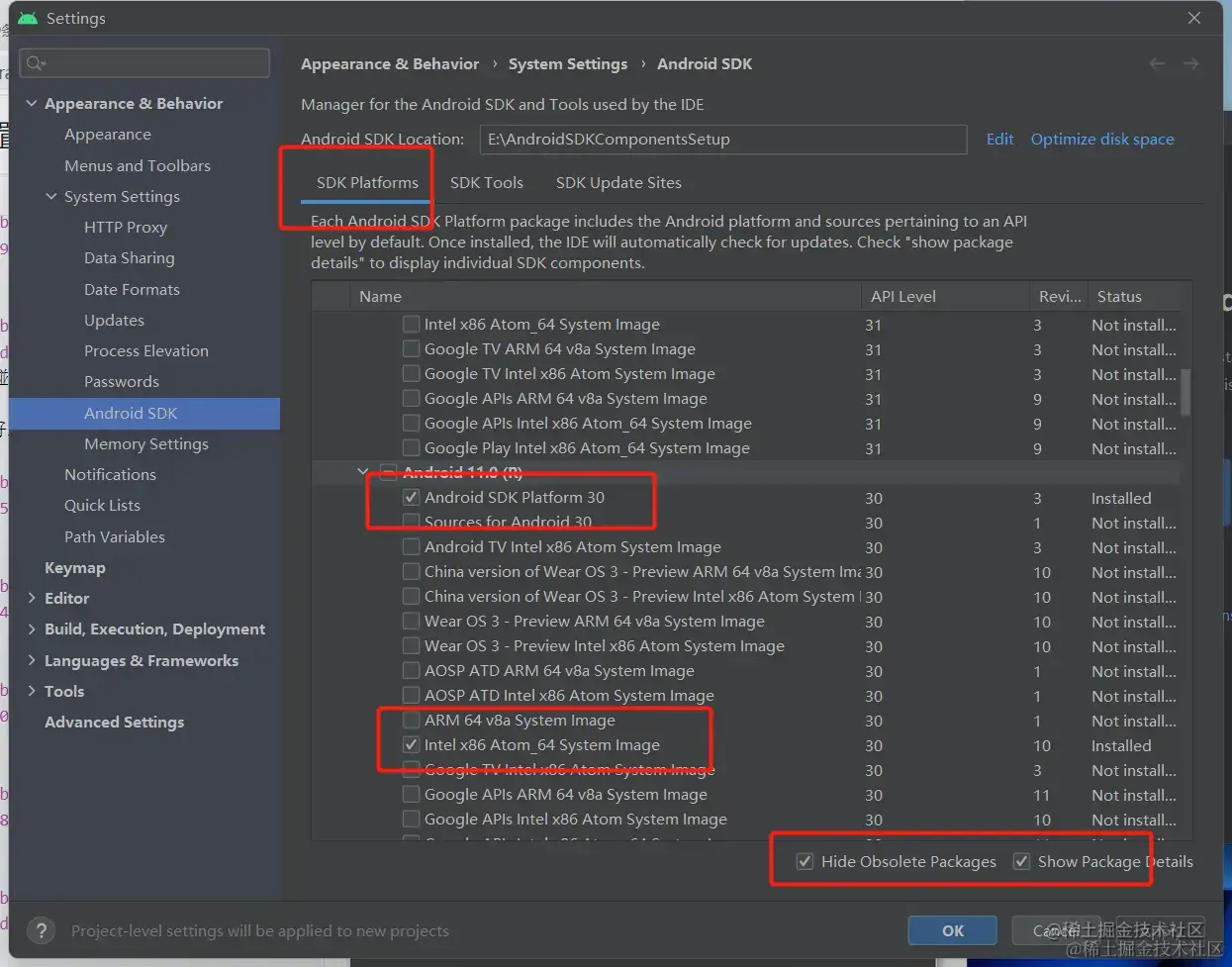Click Appearance & Behavior in breadcrumb

click(390, 63)
